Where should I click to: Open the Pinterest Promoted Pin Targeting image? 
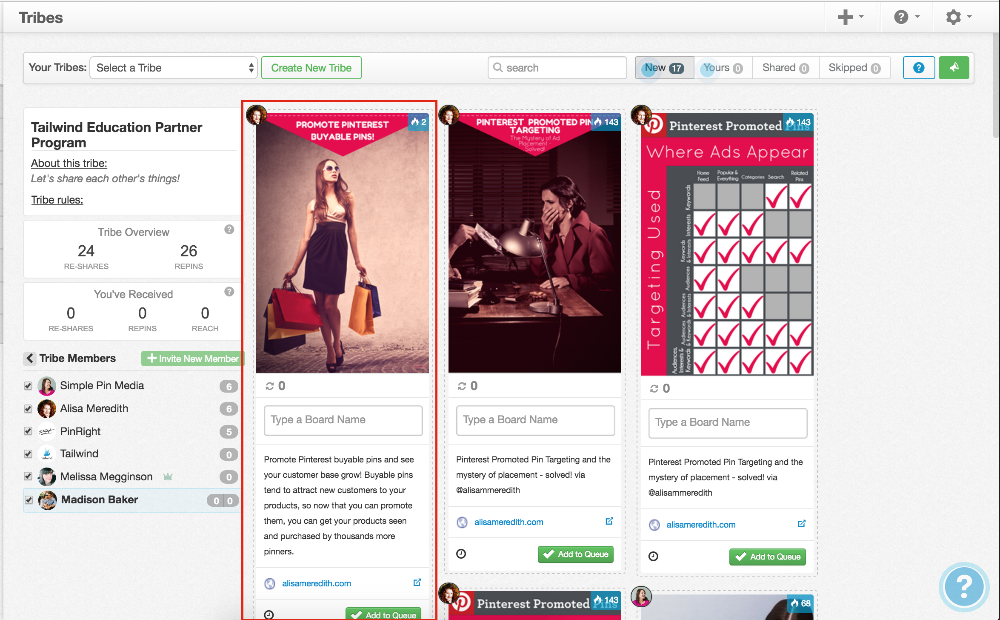(534, 243)
